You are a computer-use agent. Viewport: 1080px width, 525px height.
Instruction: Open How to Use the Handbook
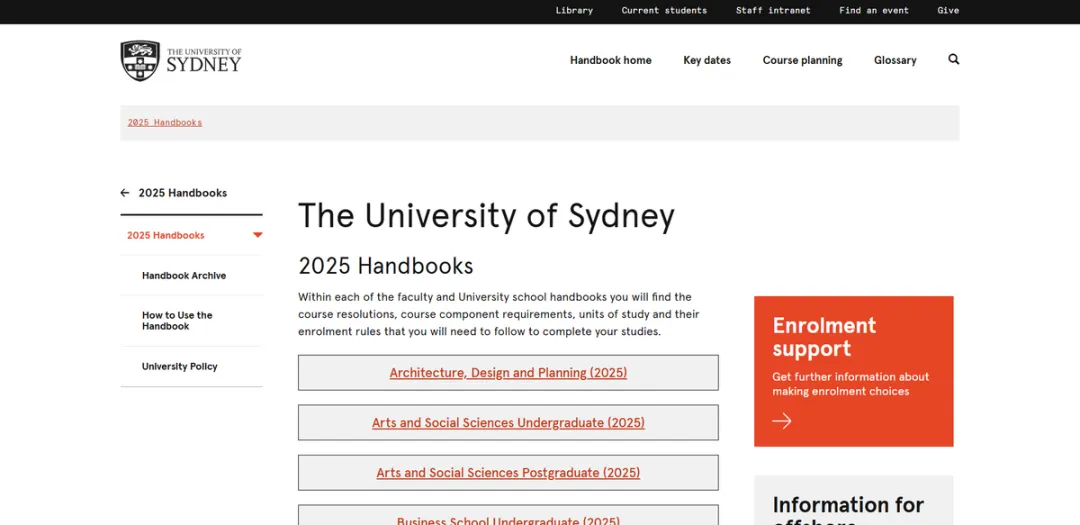pyautogui.click(x=177, y=320)
